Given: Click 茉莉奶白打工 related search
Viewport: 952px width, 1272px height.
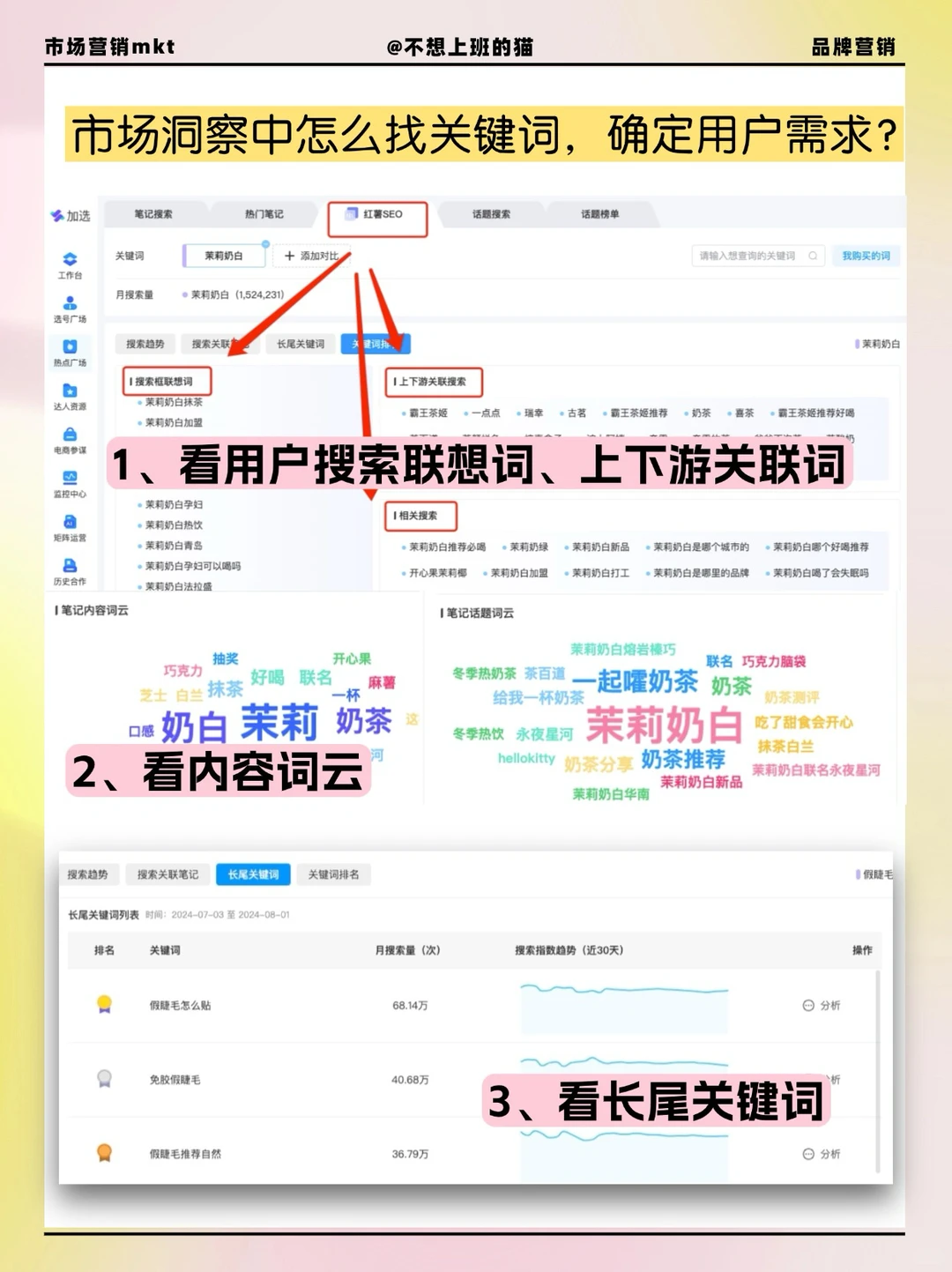Looking at the screenshot, I should pos(600,573).
